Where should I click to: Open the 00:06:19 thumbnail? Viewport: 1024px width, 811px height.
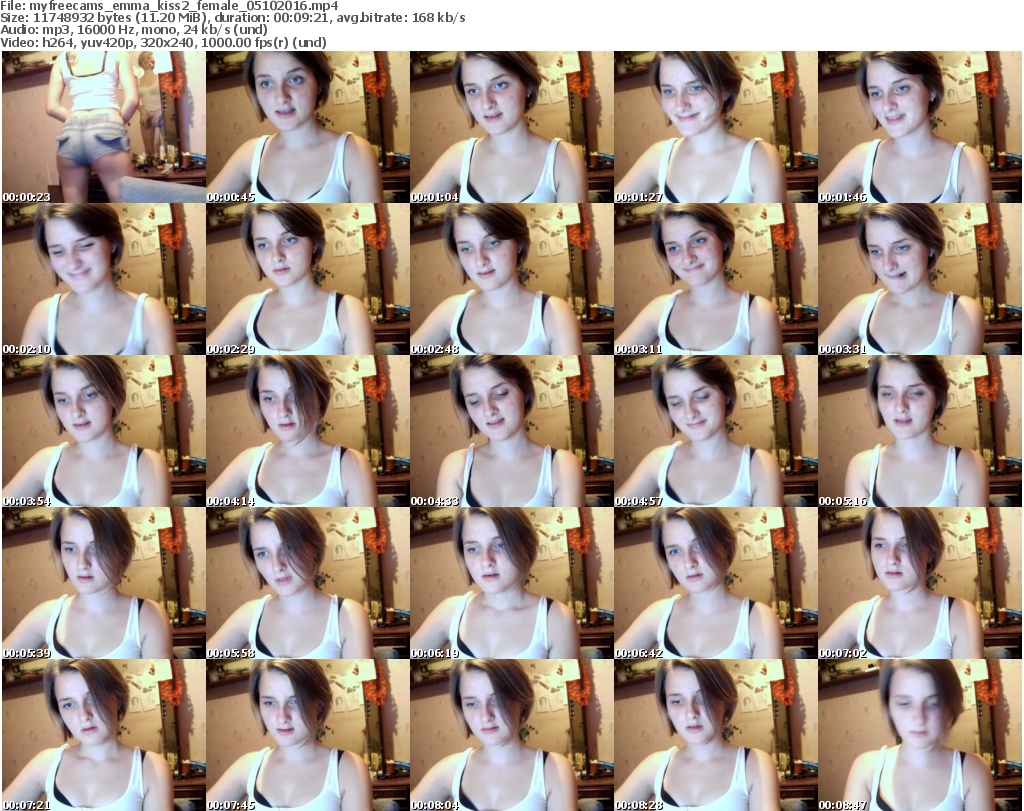511,583
